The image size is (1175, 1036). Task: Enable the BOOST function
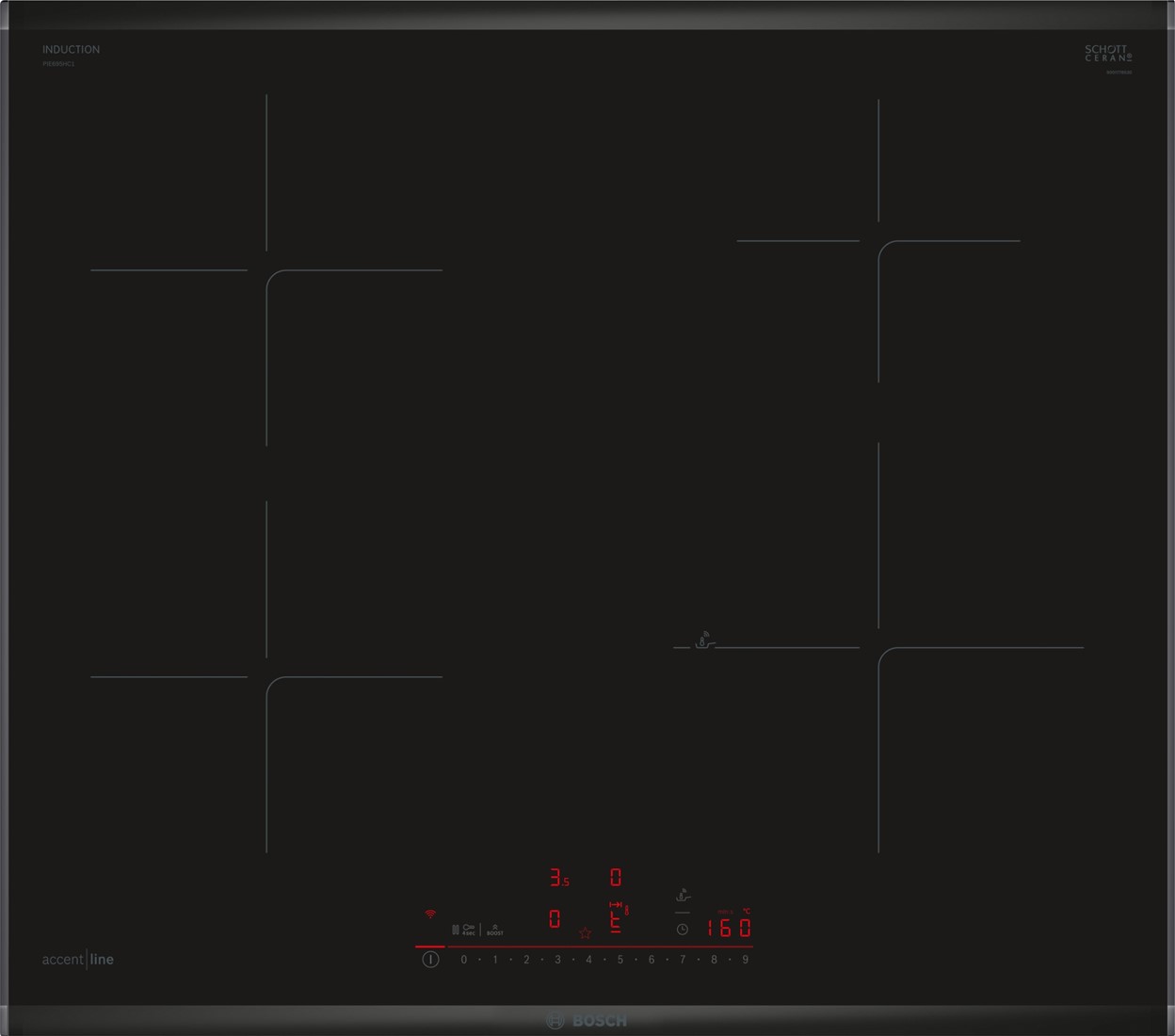494,930
